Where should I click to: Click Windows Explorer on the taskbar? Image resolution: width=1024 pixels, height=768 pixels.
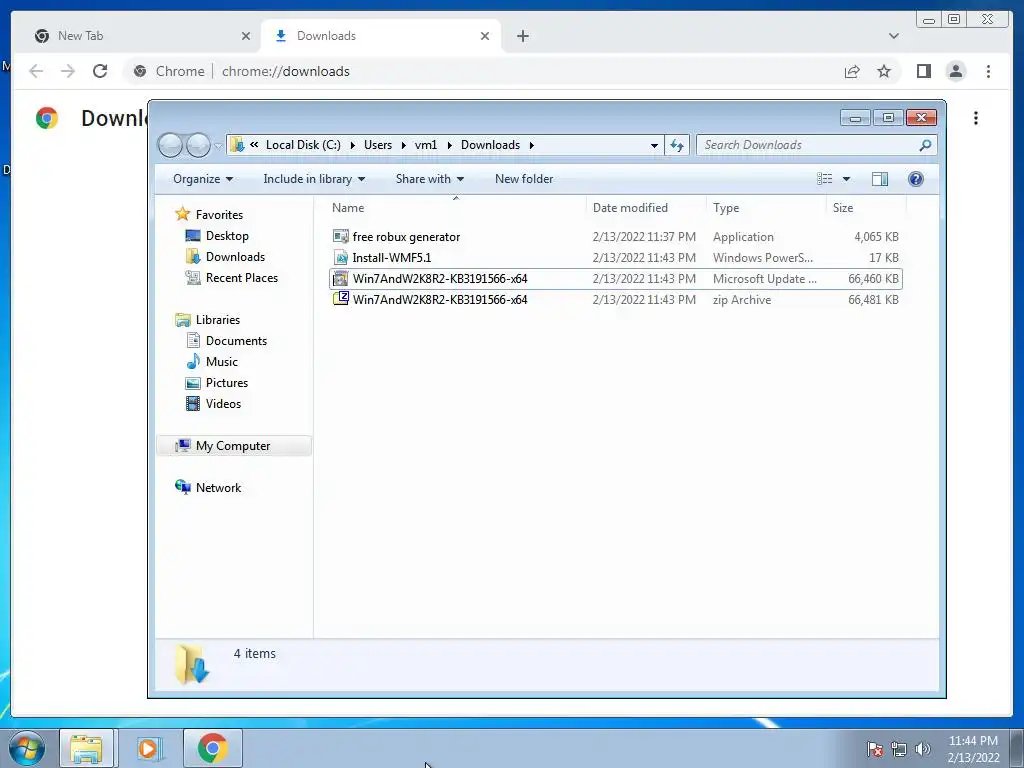click(86, 748)
